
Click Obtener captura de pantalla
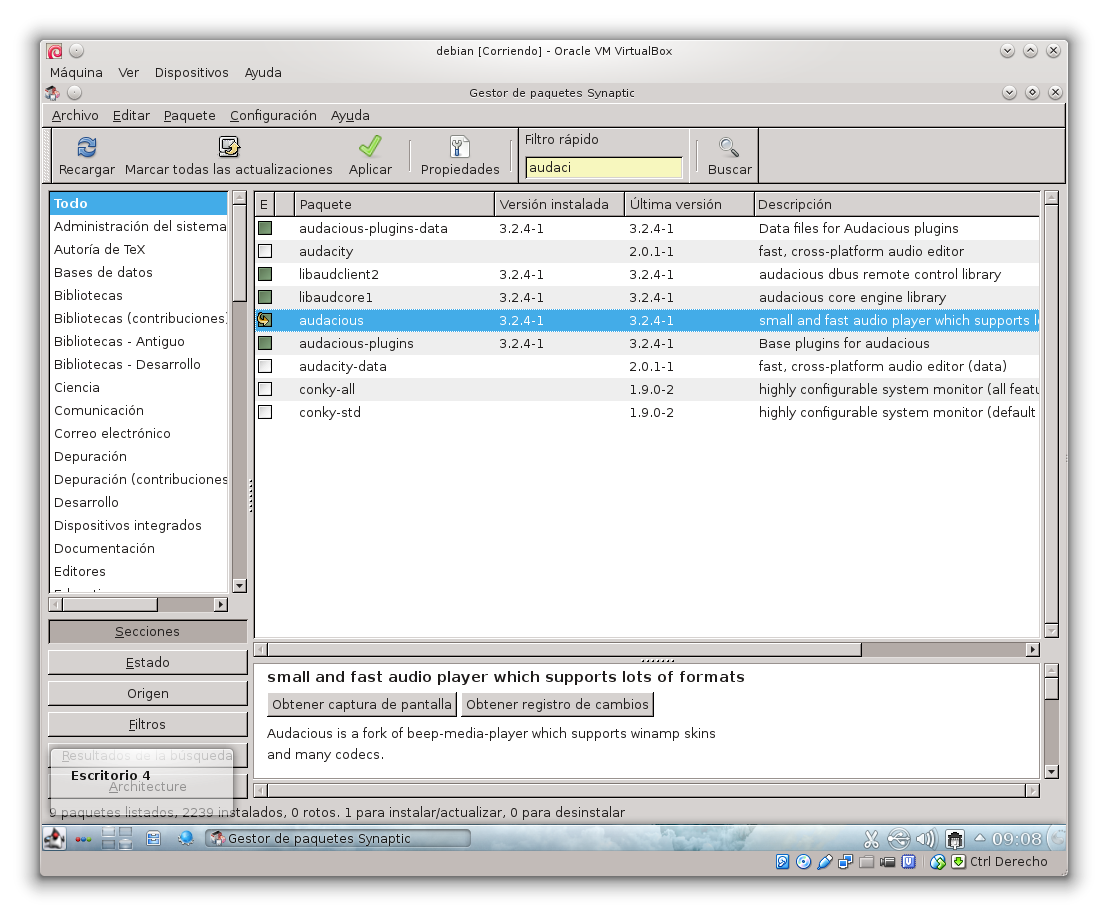coord(362,704)
